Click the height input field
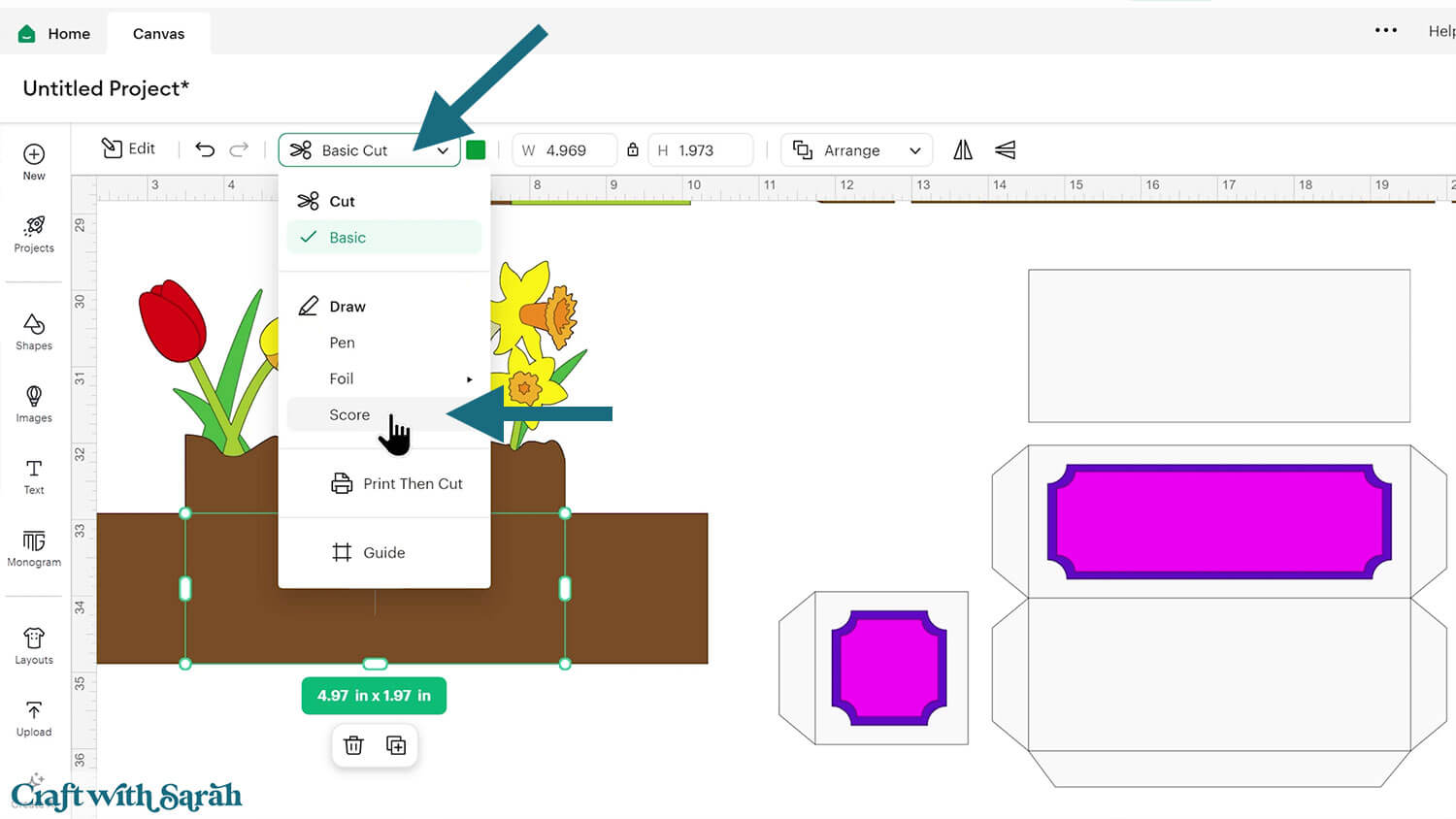Viewport: 1456px width, 819px height. [x=701, y=150]
